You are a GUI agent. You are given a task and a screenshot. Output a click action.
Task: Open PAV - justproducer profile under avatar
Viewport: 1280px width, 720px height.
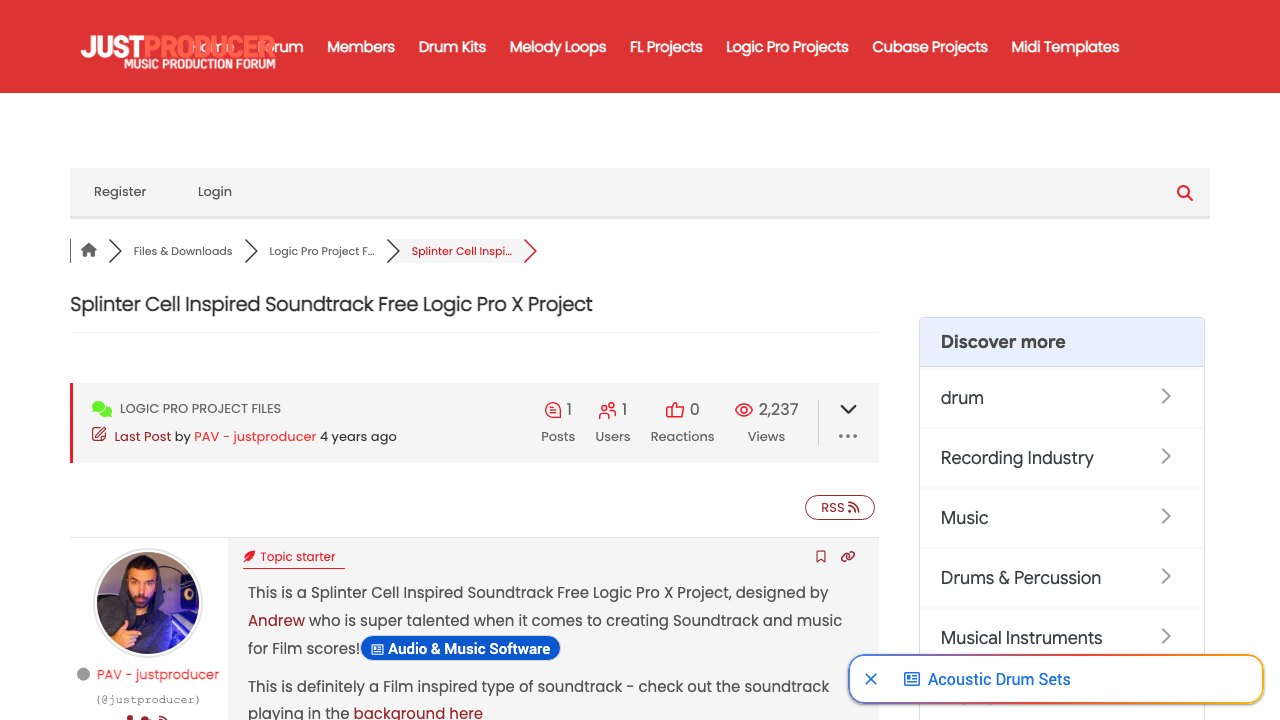tap(158, 675)
